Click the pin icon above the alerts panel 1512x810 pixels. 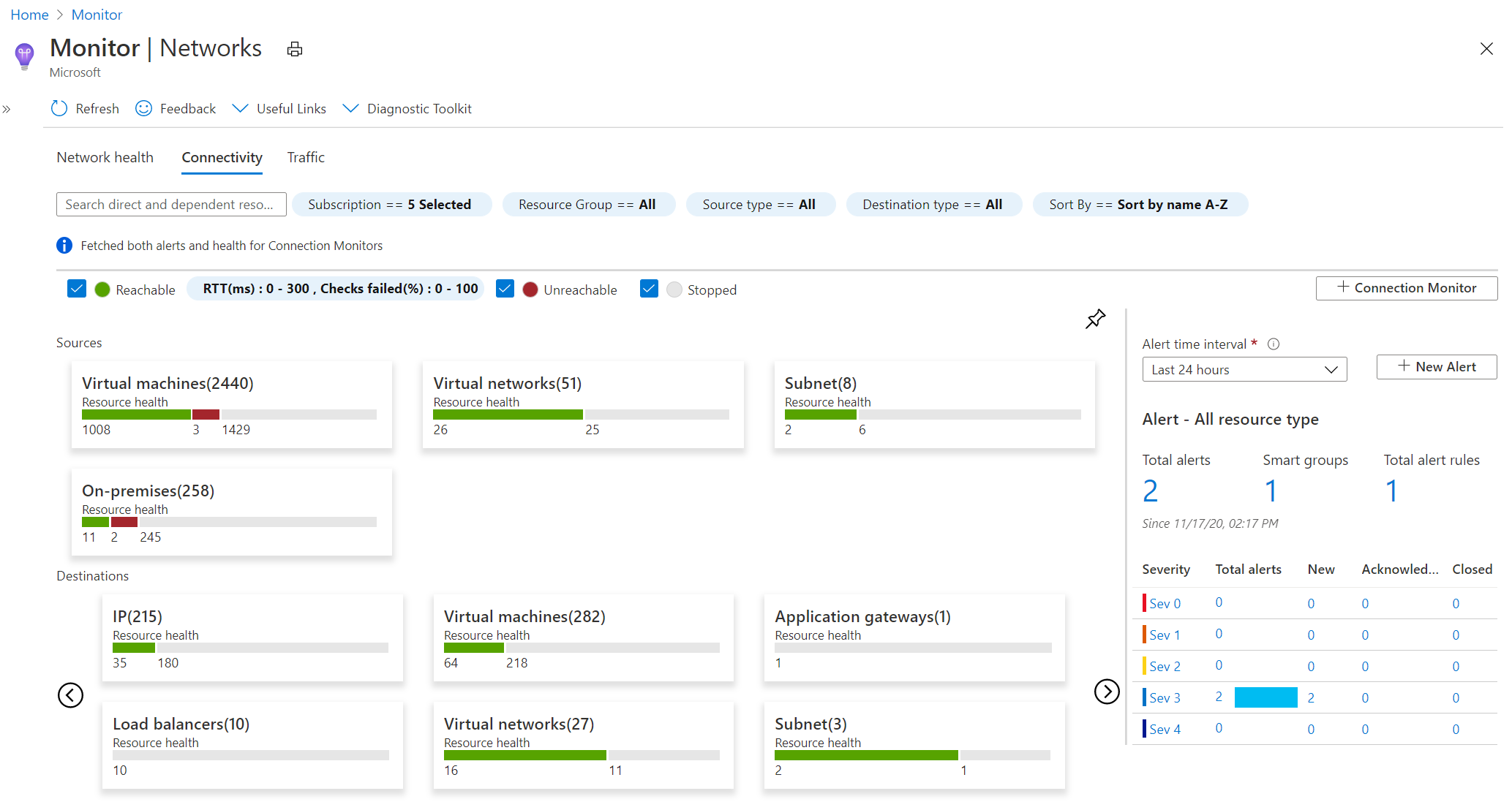[x=1095, y=319]
